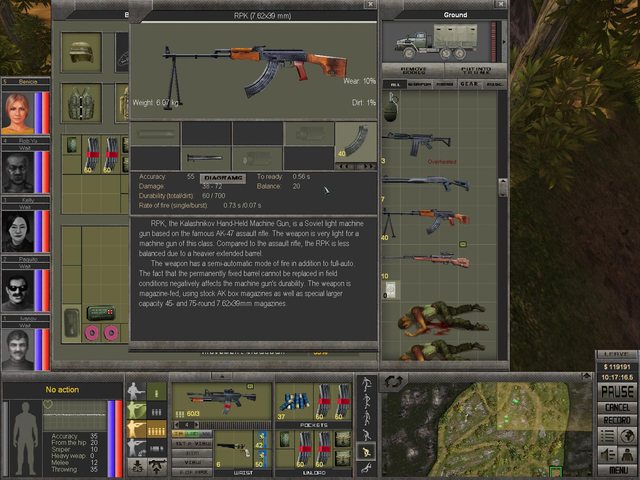Choose the hip-fire shooting stance
Image resolution: width=640 pixels, height=480 pixels.
click(136, 391)
